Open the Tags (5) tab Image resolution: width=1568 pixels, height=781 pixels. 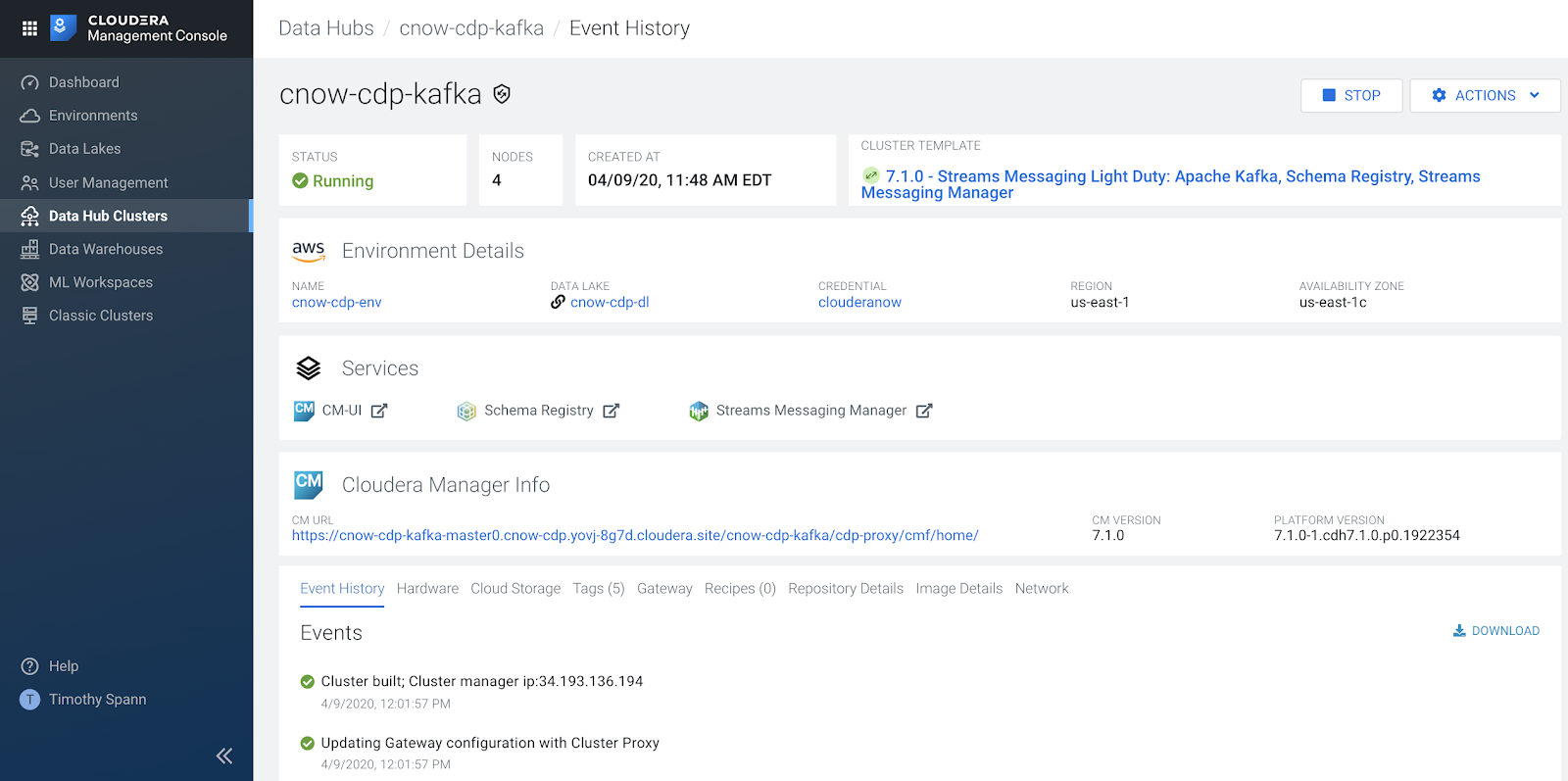tap(599, 588)
